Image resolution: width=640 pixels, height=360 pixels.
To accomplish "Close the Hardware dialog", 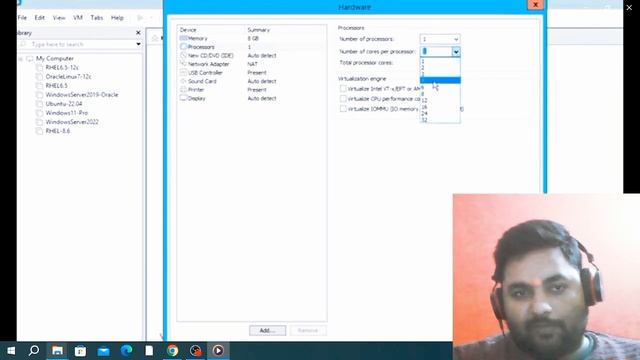I will tap(535, 5).
